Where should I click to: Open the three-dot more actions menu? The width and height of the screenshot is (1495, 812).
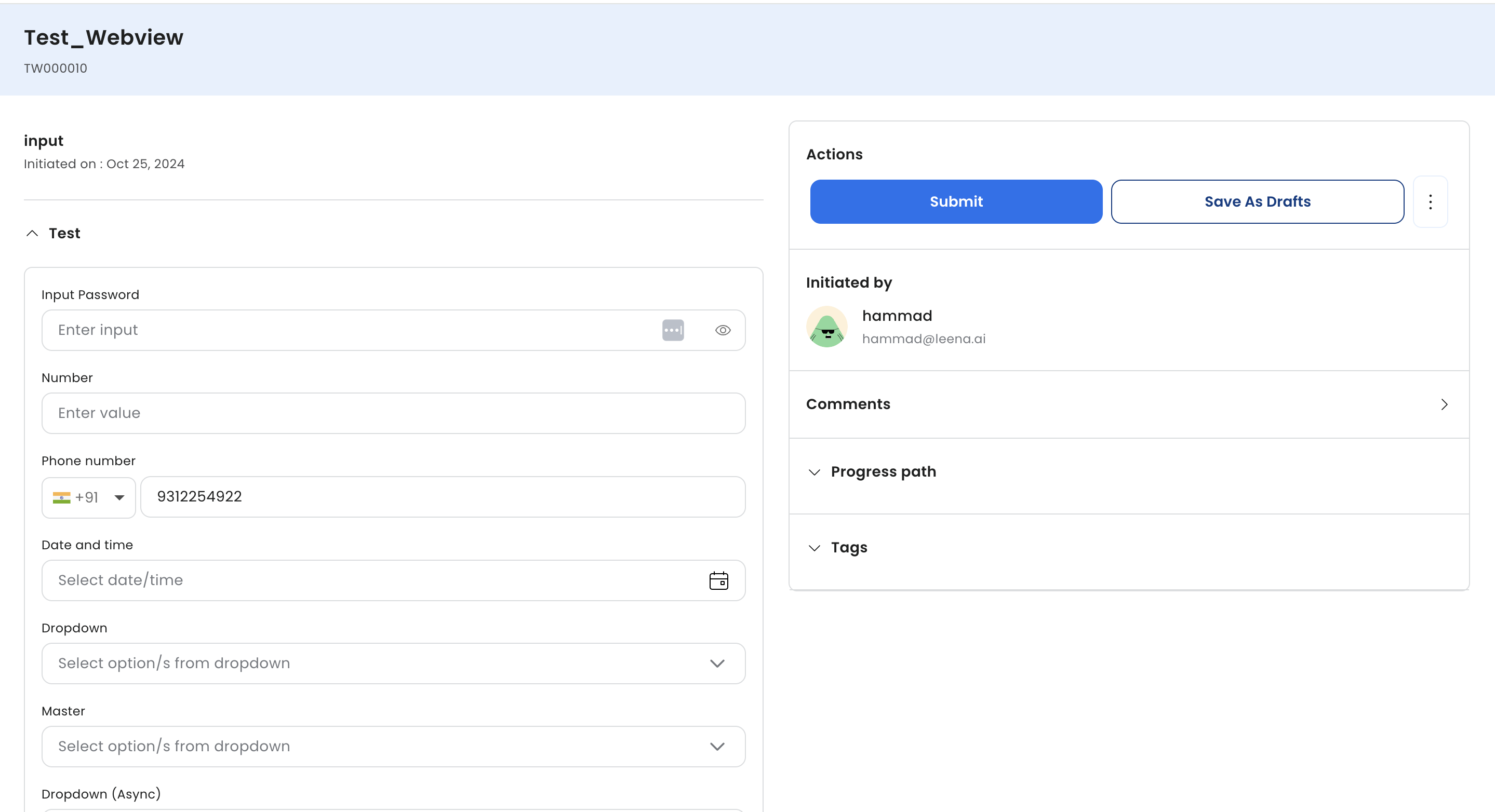coord(1430,202)
